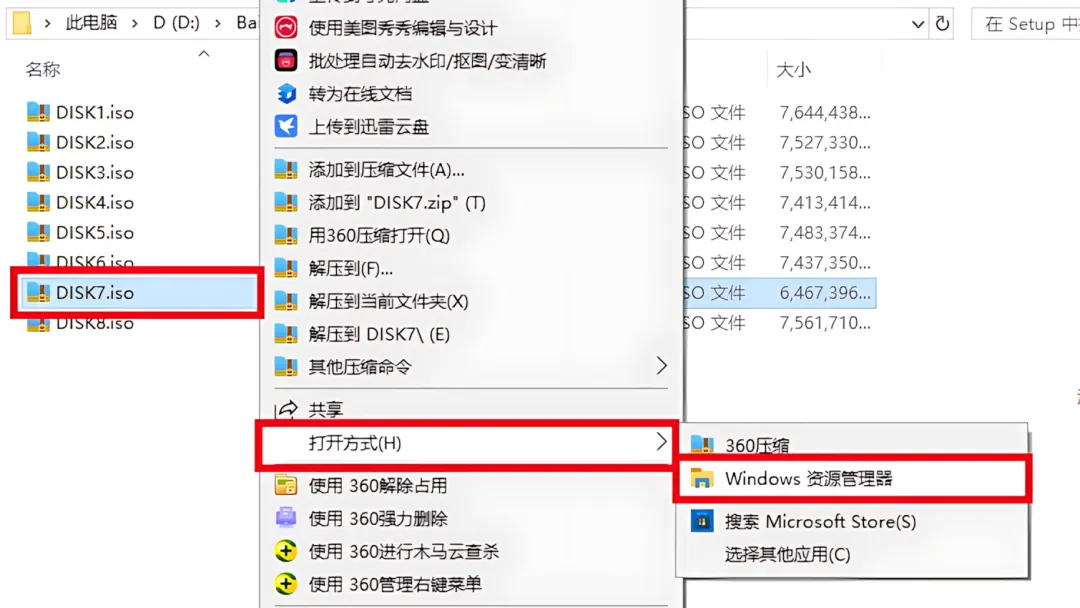
Task: Click the refresh button beside address bar
Action: [942, 24]
